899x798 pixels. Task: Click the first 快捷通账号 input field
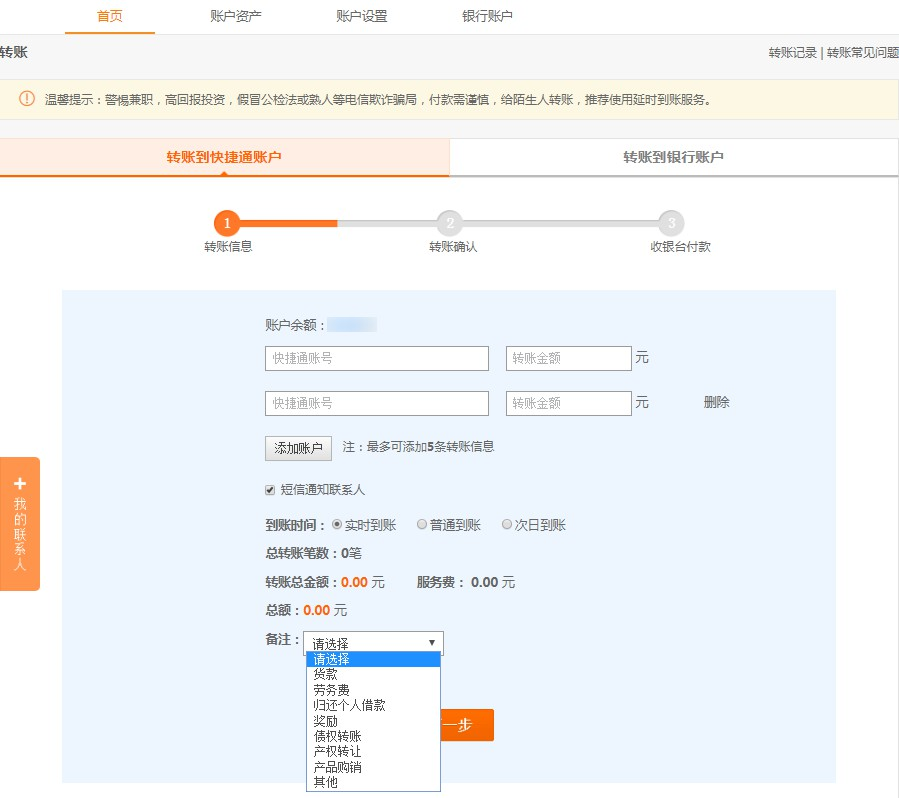pos(376,358)
